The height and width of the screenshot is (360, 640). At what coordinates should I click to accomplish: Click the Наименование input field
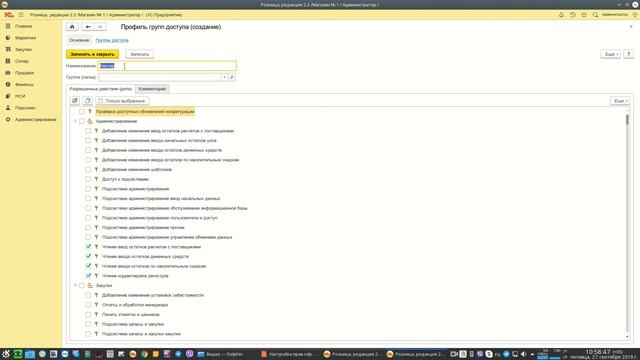[167, 66]
